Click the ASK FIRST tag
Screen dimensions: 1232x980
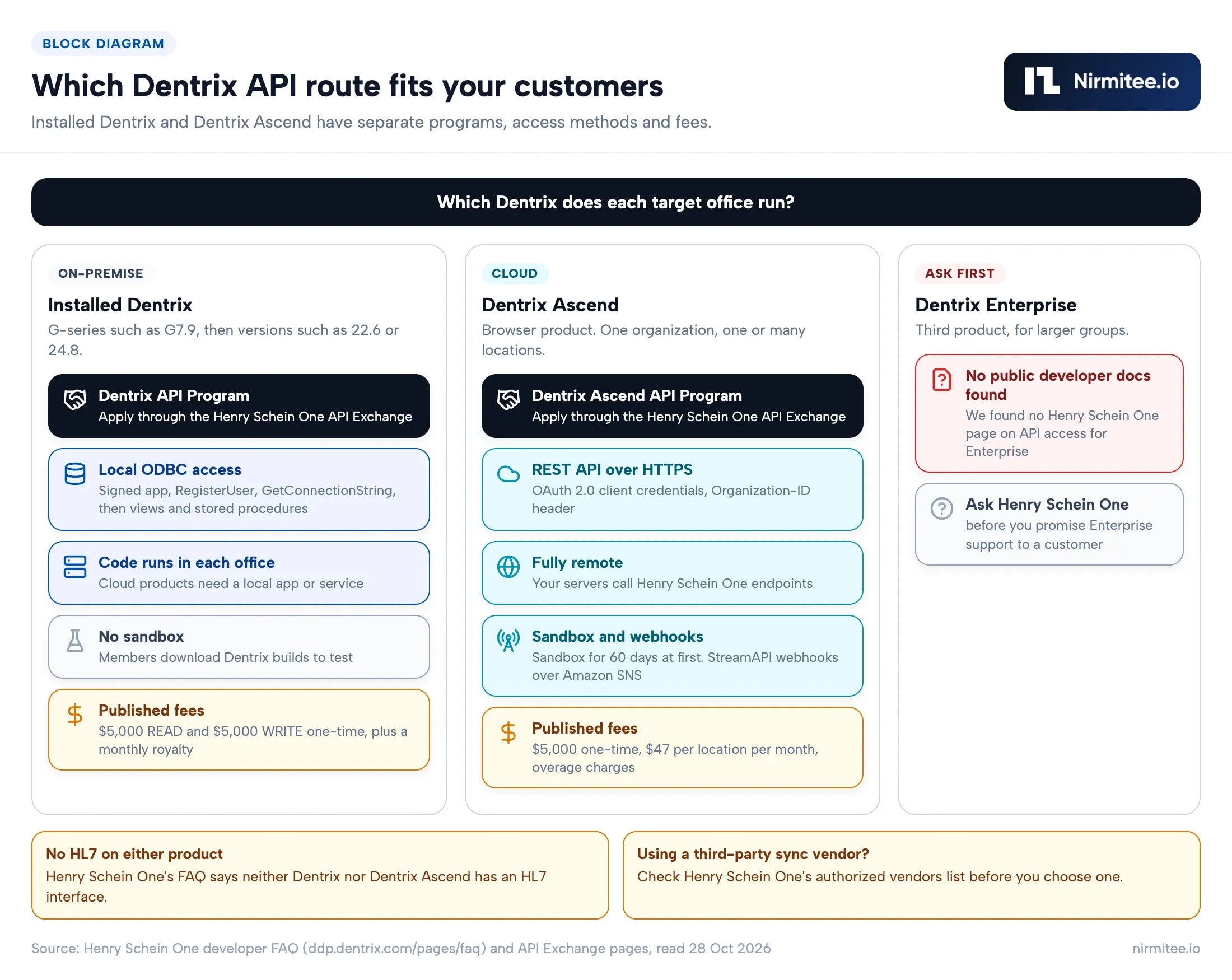tap(959, 273)
